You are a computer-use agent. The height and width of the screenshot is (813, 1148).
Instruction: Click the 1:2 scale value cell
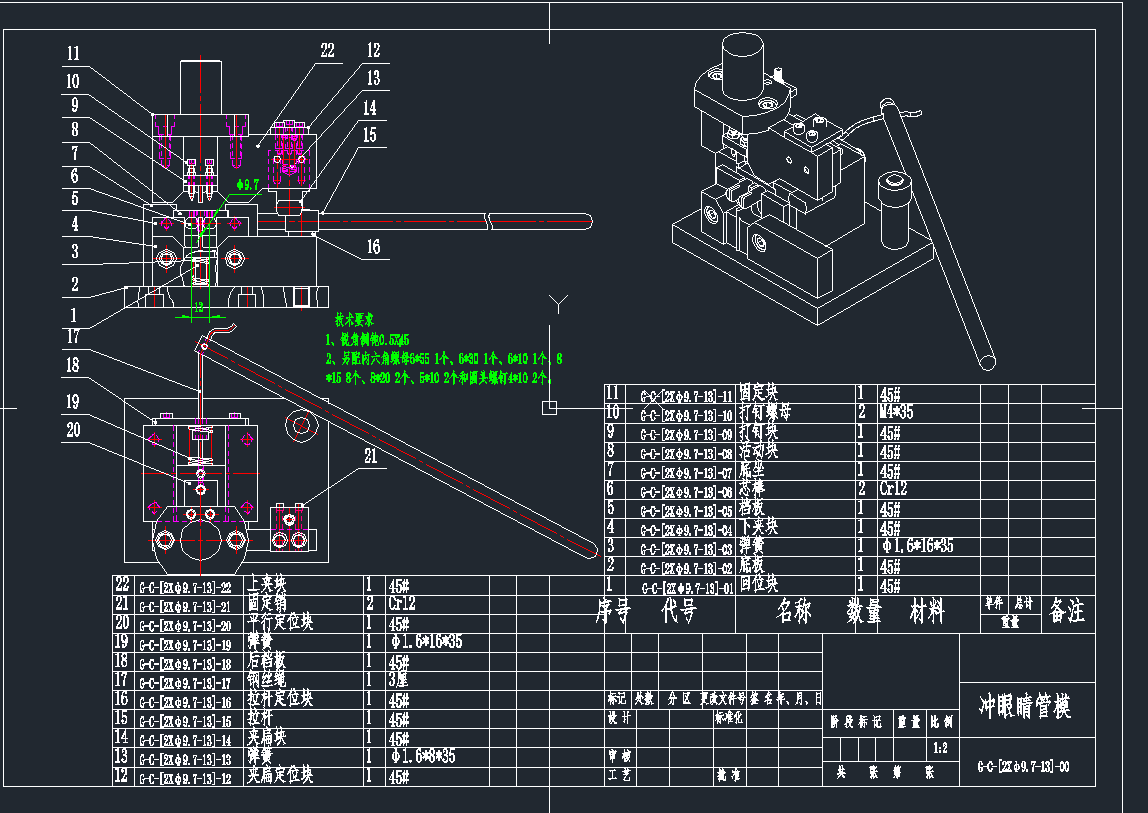(940, 747)
